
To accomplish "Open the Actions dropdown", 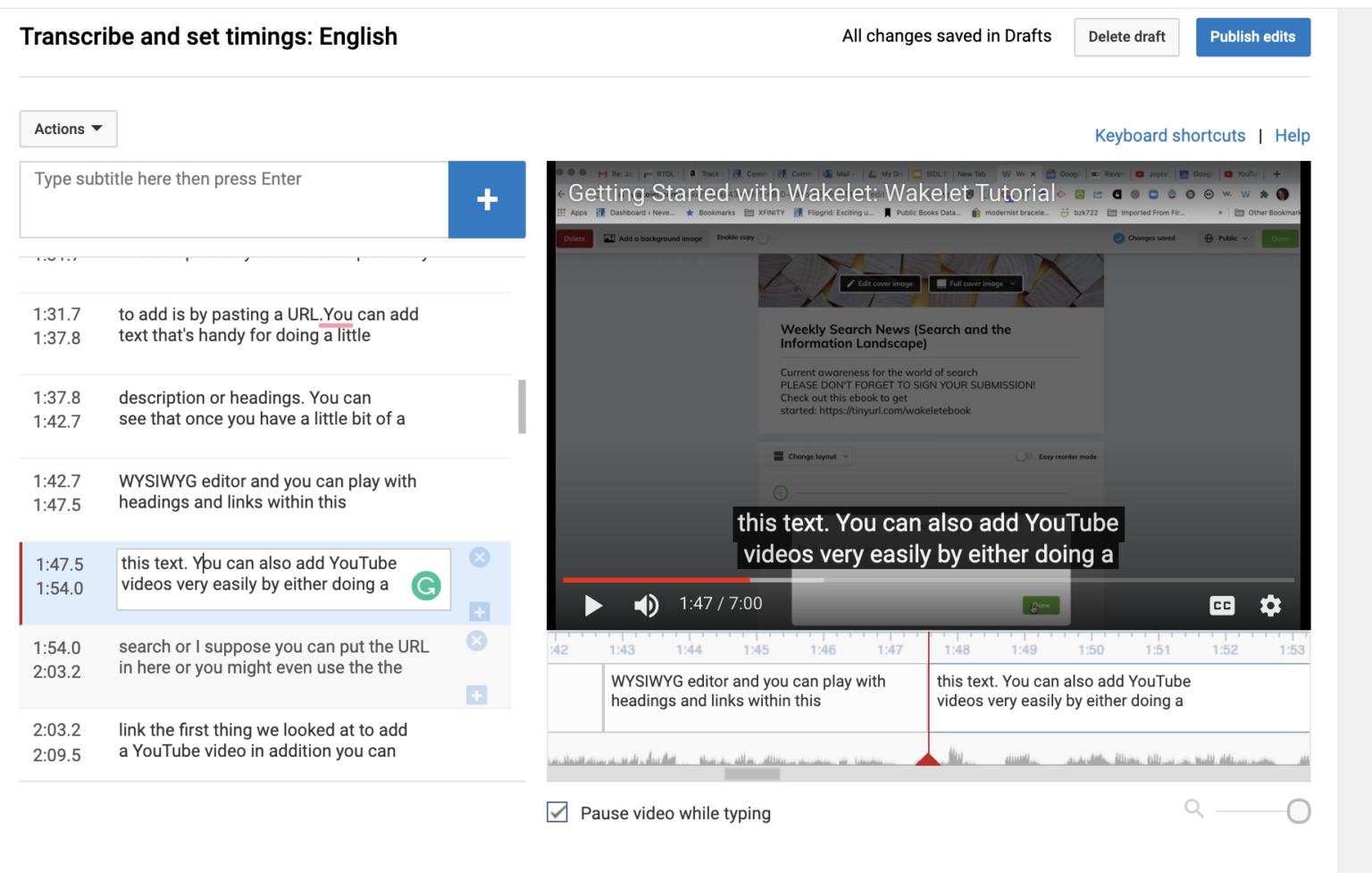I will [x=68, y=129].
